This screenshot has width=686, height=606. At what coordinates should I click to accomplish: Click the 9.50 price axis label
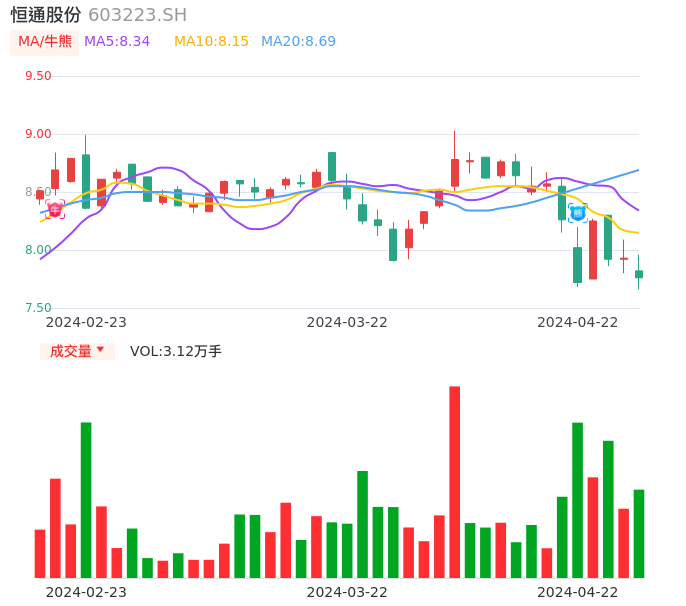38,76
